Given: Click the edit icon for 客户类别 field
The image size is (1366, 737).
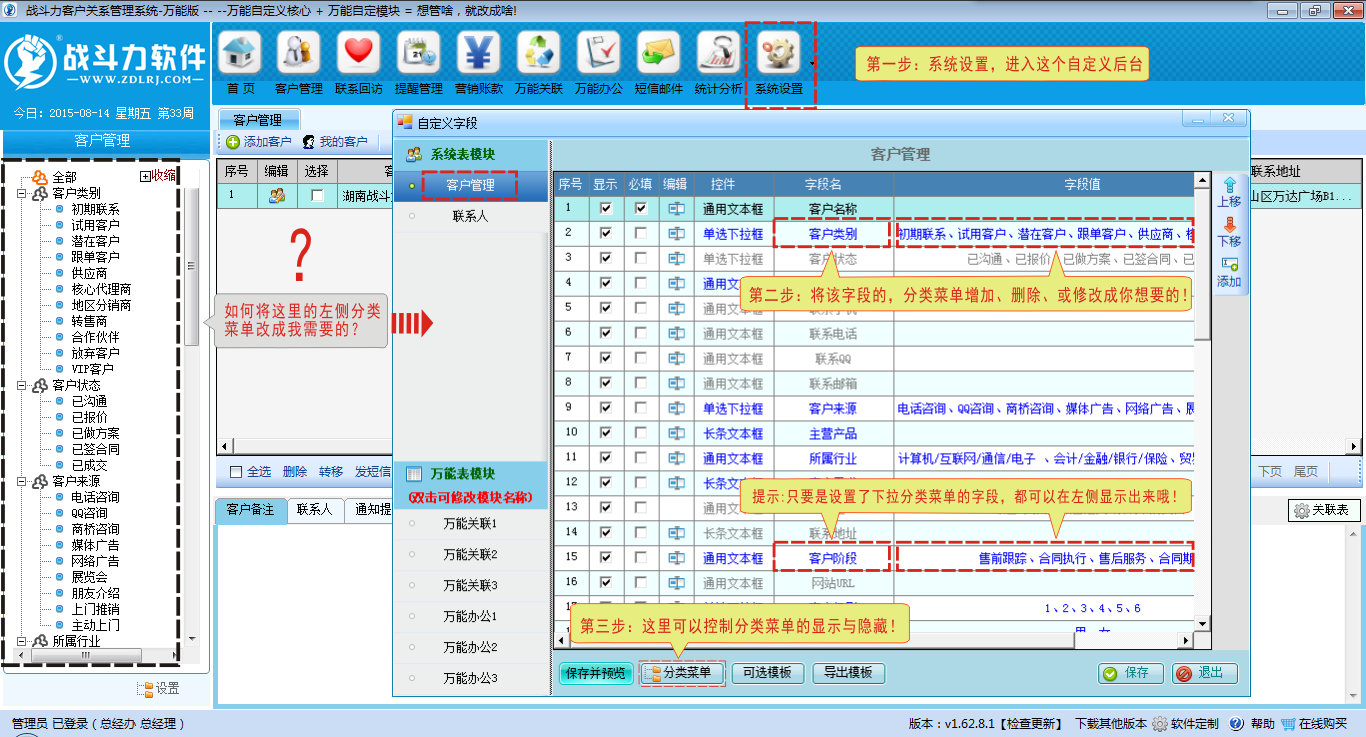Looking at the screenshot, I should pos(677,234).
